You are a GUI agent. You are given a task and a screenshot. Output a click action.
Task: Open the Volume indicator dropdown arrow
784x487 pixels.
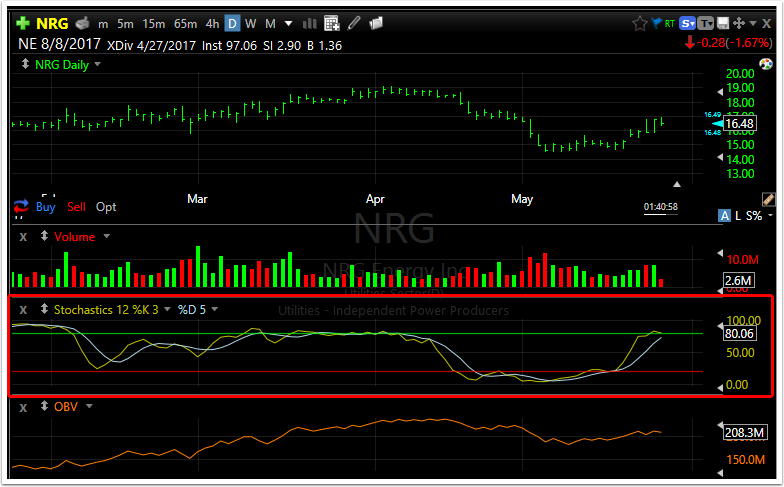[x=106, y=236]
